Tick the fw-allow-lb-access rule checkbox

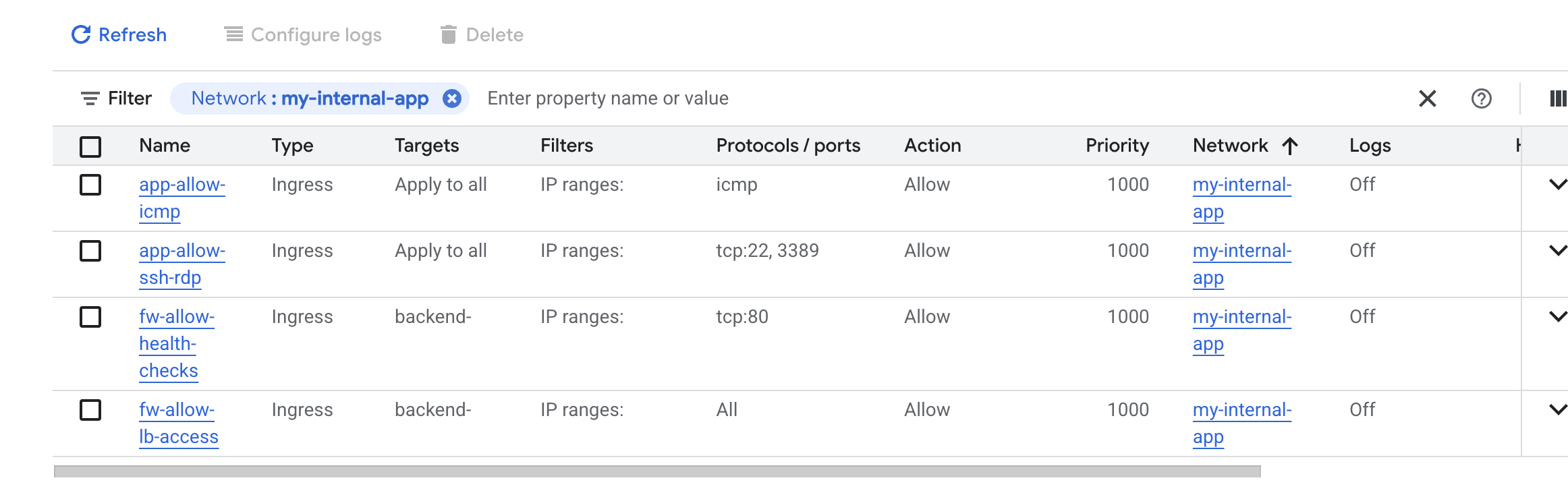point(90,410)
